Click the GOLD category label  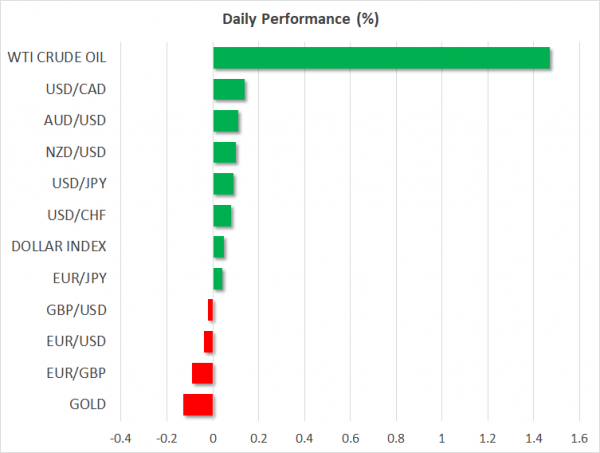(87, 405)
